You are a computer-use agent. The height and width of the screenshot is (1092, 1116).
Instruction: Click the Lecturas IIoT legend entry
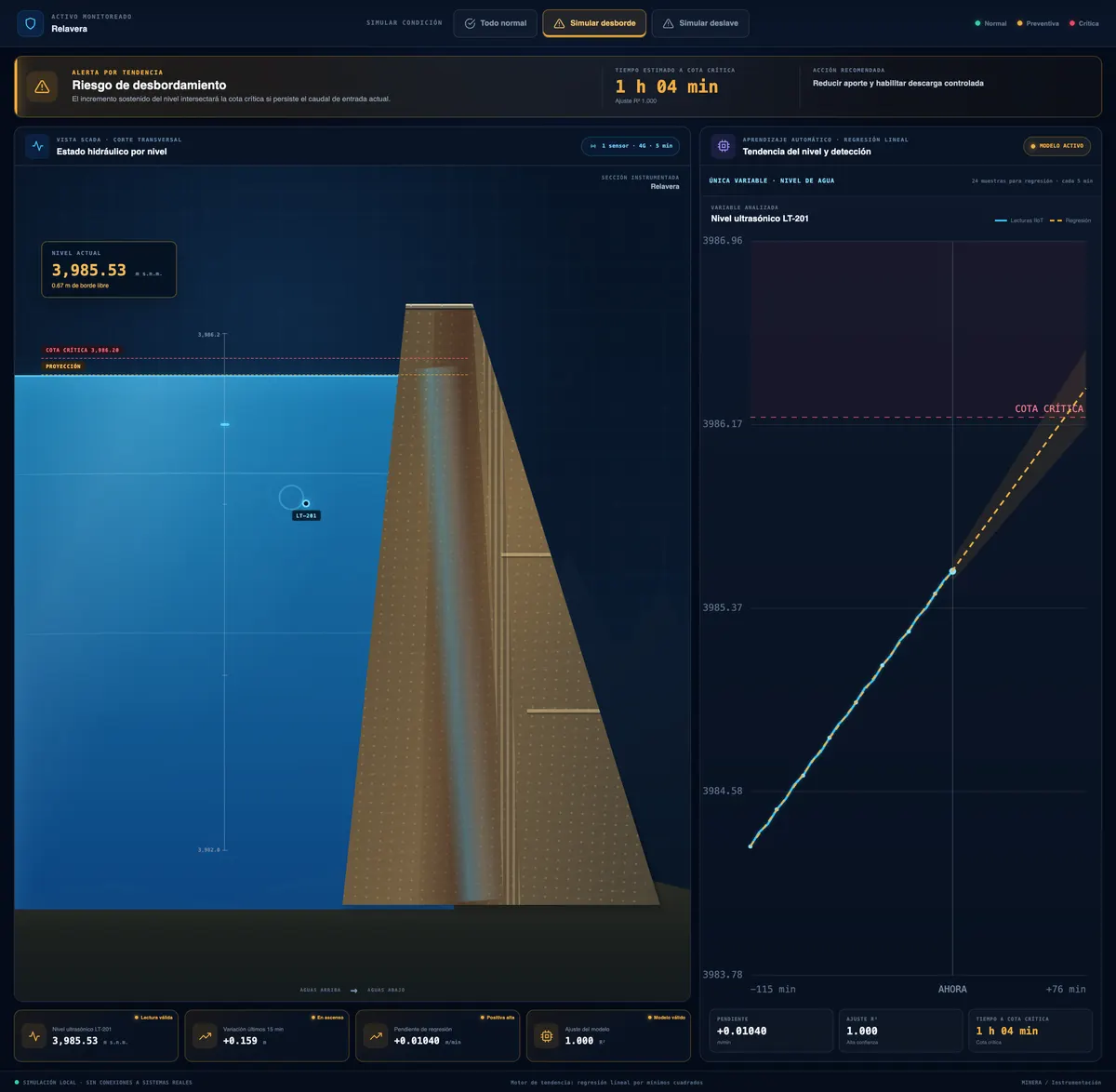pos(1019,220)
